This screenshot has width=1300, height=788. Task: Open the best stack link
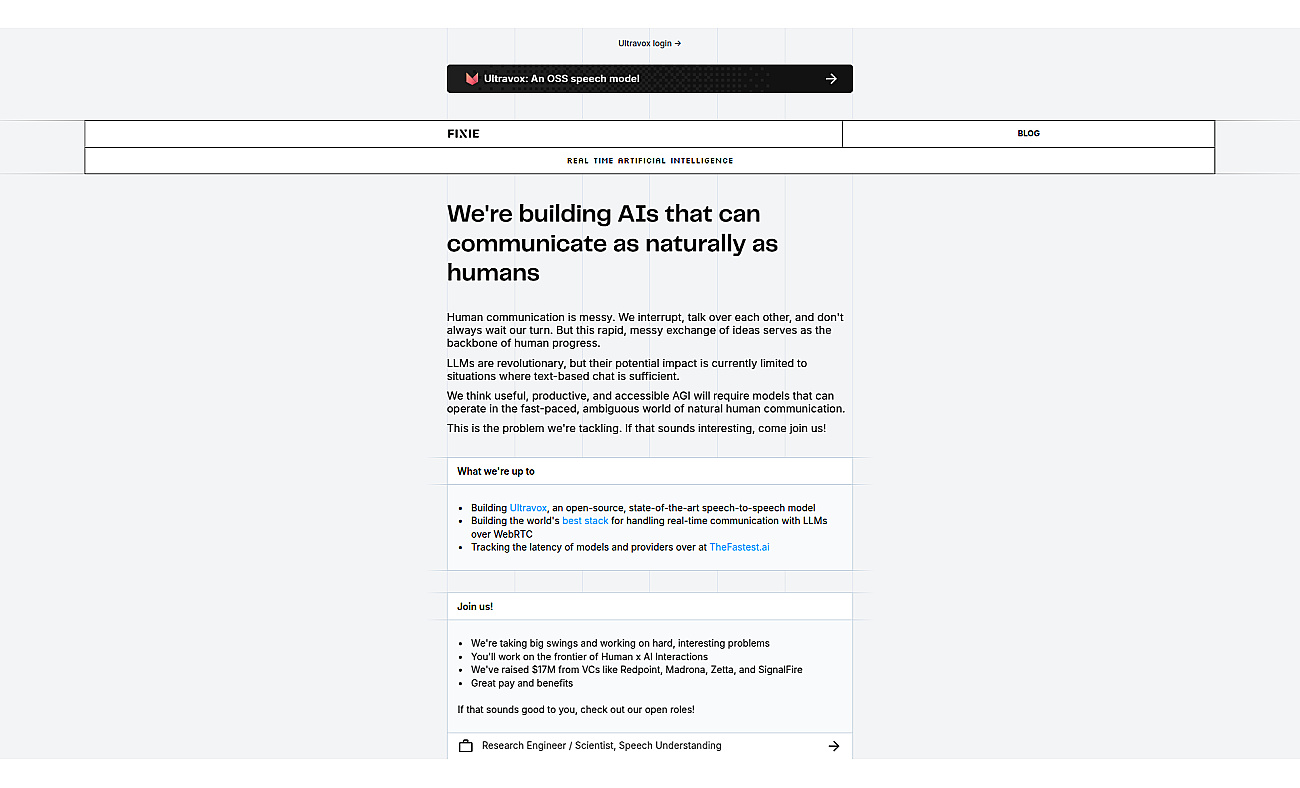click(x=585, y=521)
